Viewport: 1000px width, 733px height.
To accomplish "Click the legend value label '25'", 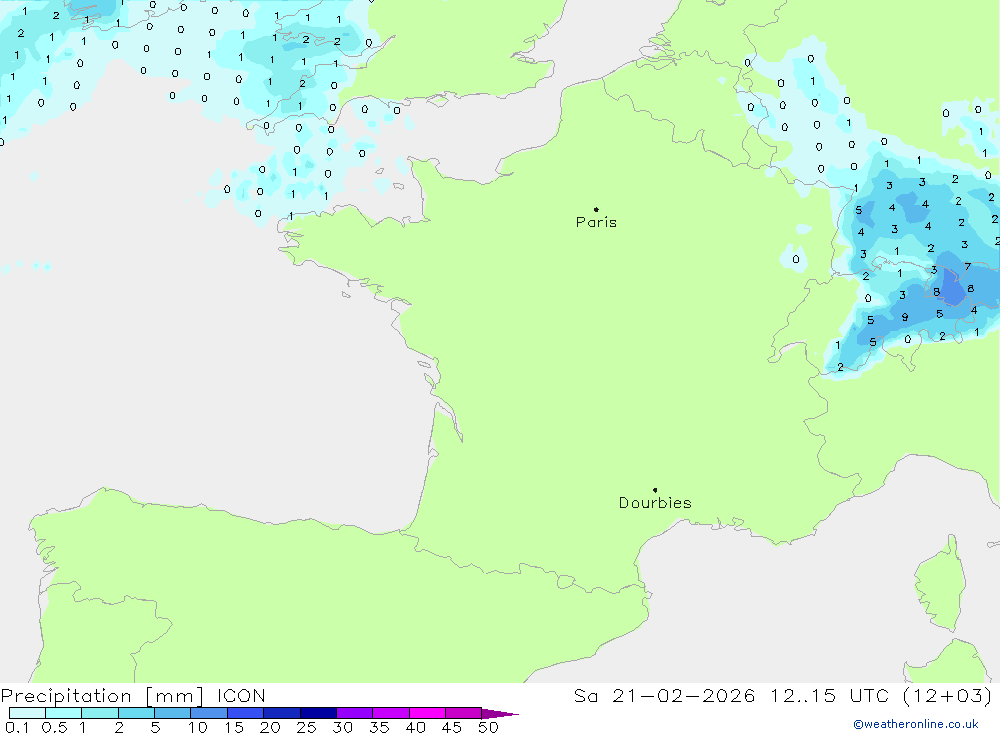I will click(x=306, y=727).
